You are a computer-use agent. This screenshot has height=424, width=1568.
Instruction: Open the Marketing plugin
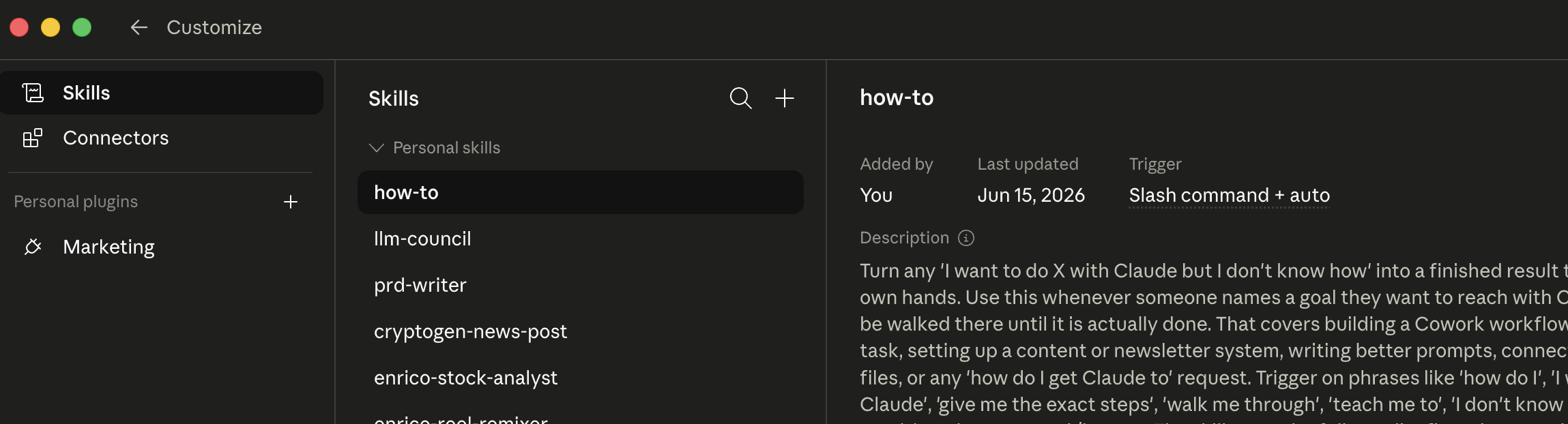pos(162,246)
